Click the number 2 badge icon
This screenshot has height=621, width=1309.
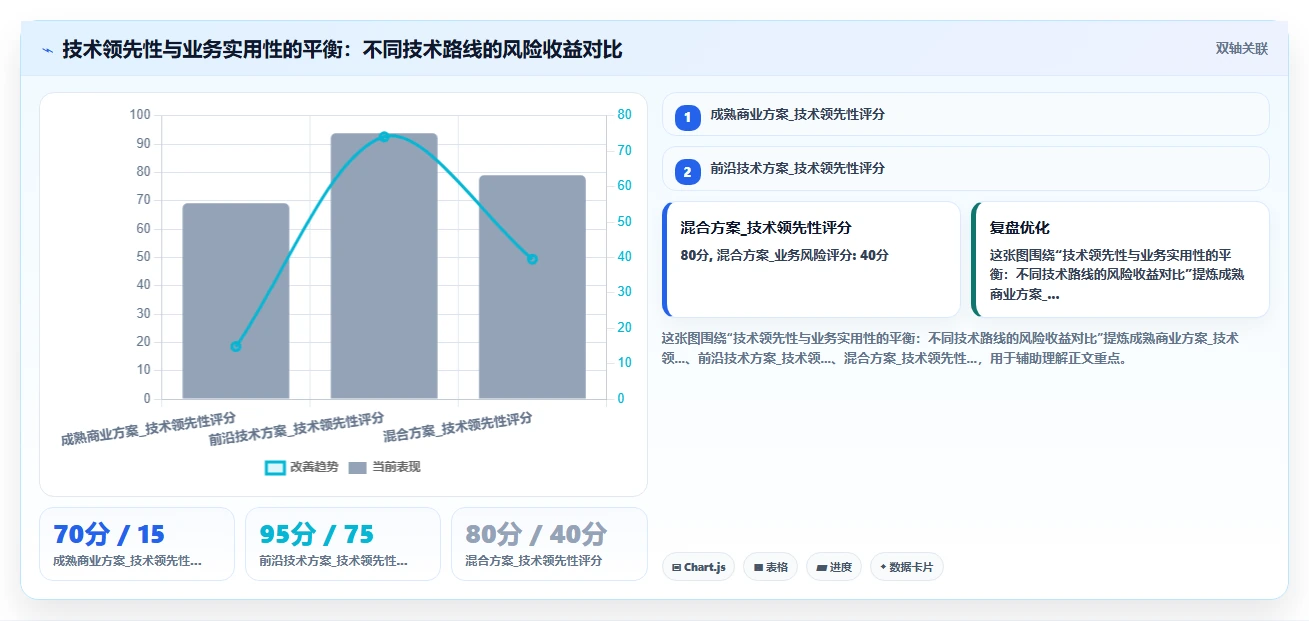coord(687,172)
